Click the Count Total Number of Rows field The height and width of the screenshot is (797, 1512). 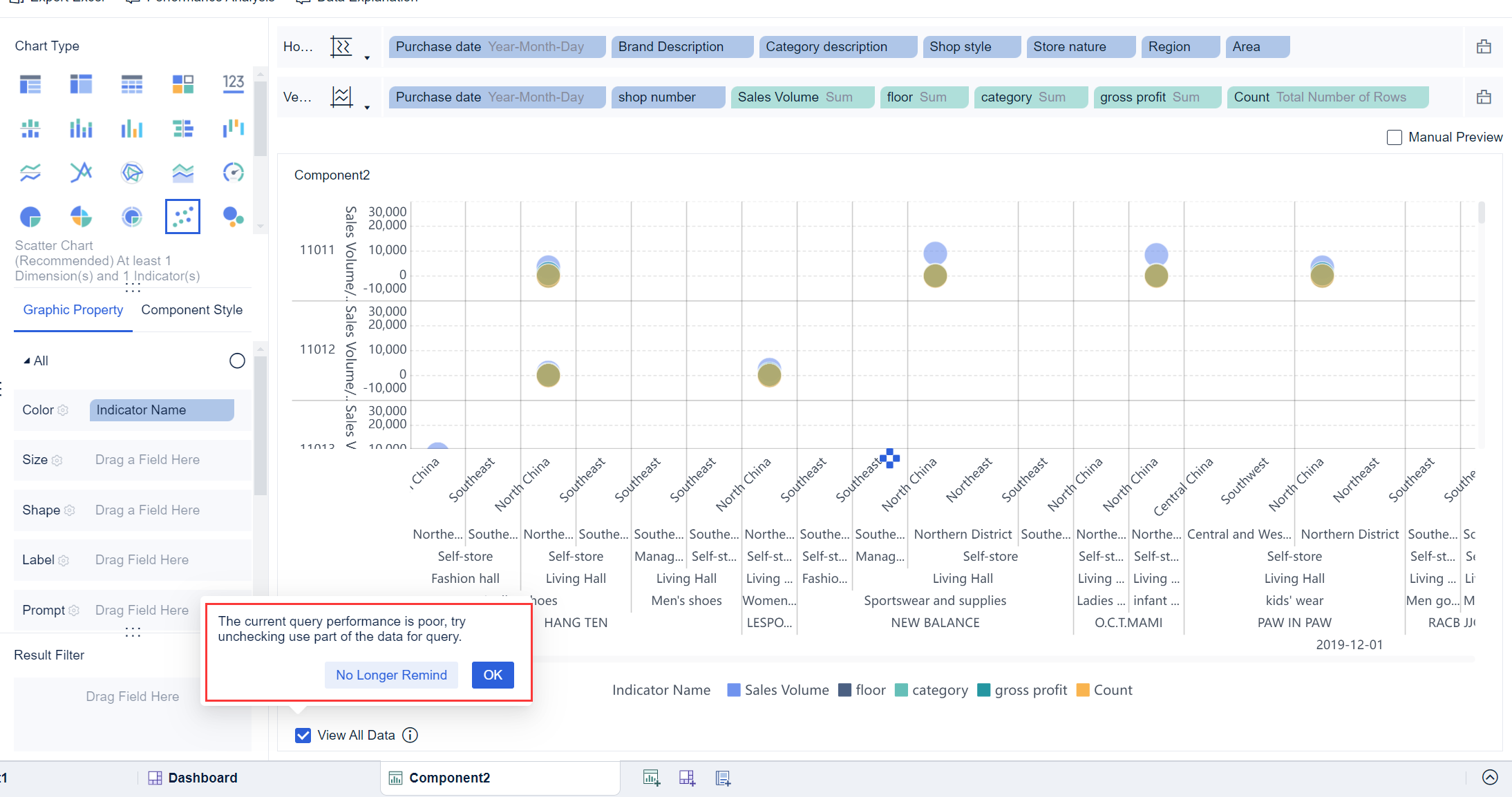click(x=1327, y=97)
